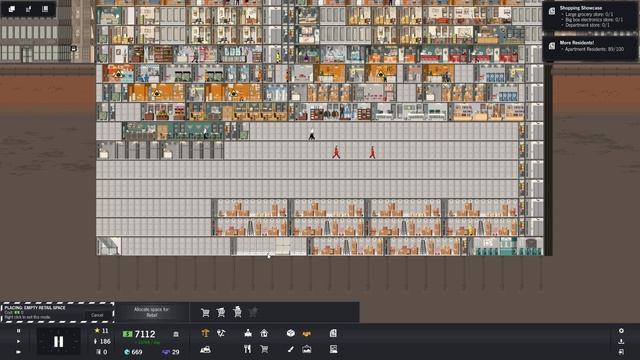Open the utilities wiring tools menu
This screenshot has height=360, width=640.
pos(221,333)
